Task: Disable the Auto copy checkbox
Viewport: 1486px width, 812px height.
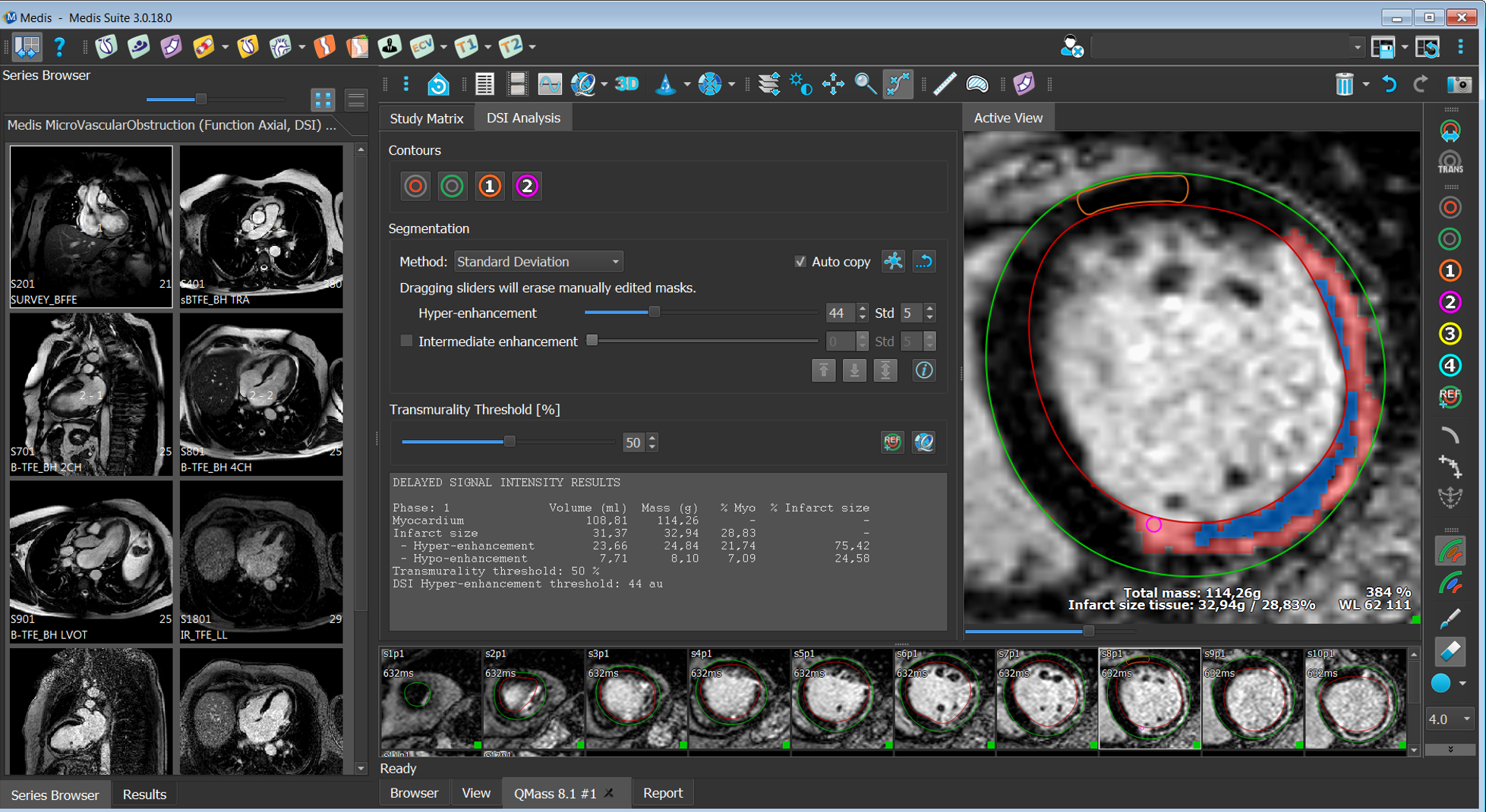Action: tap(800, 262)
